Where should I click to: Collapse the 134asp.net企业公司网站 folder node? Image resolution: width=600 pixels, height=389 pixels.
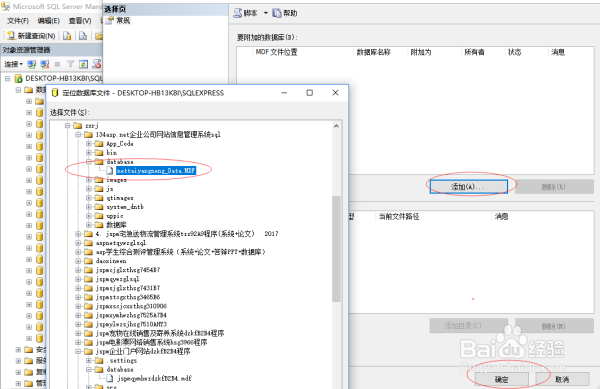pos(78,135)
